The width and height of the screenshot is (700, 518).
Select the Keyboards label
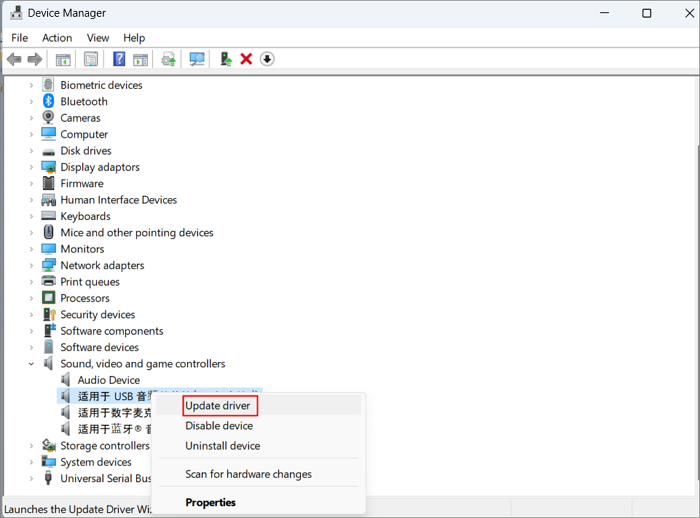(x=85, y=216)
